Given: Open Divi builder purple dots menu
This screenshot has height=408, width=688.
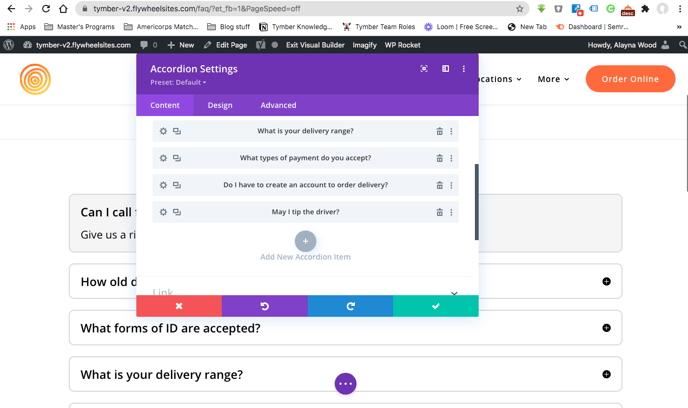Looking at the screenshot, I should coord(345,384).
